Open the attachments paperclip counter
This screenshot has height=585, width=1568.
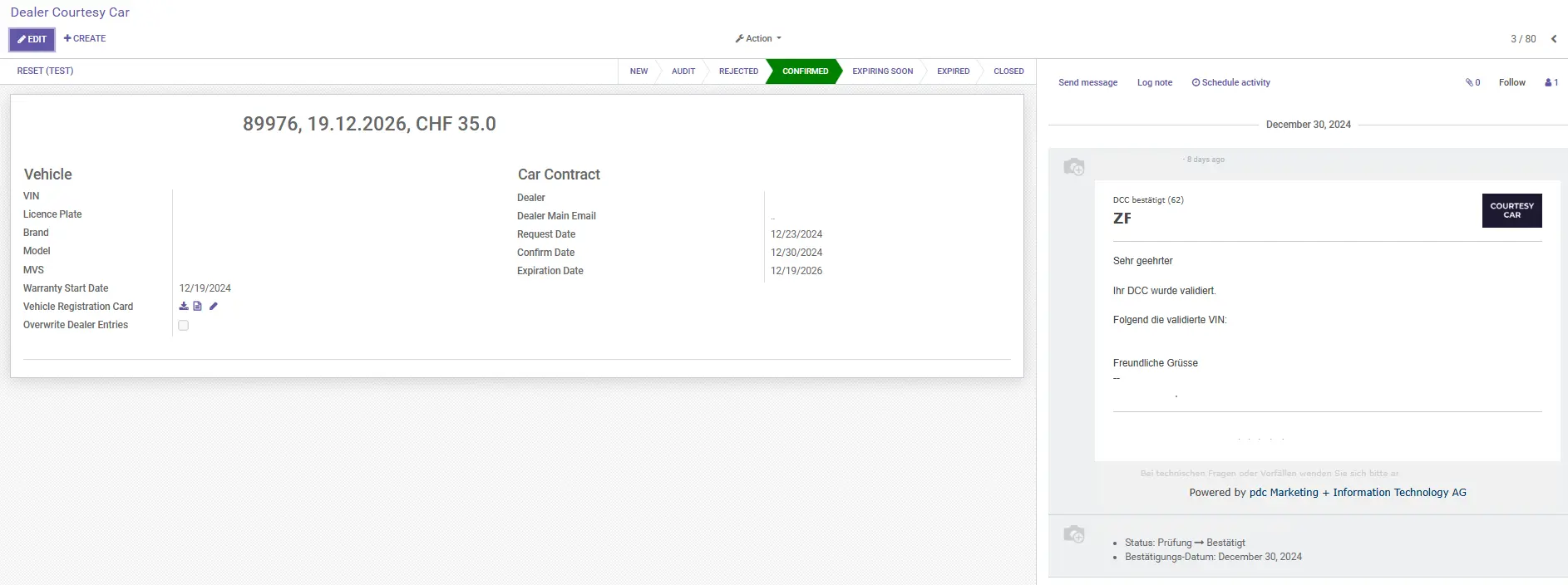(x=1472, y=82)
